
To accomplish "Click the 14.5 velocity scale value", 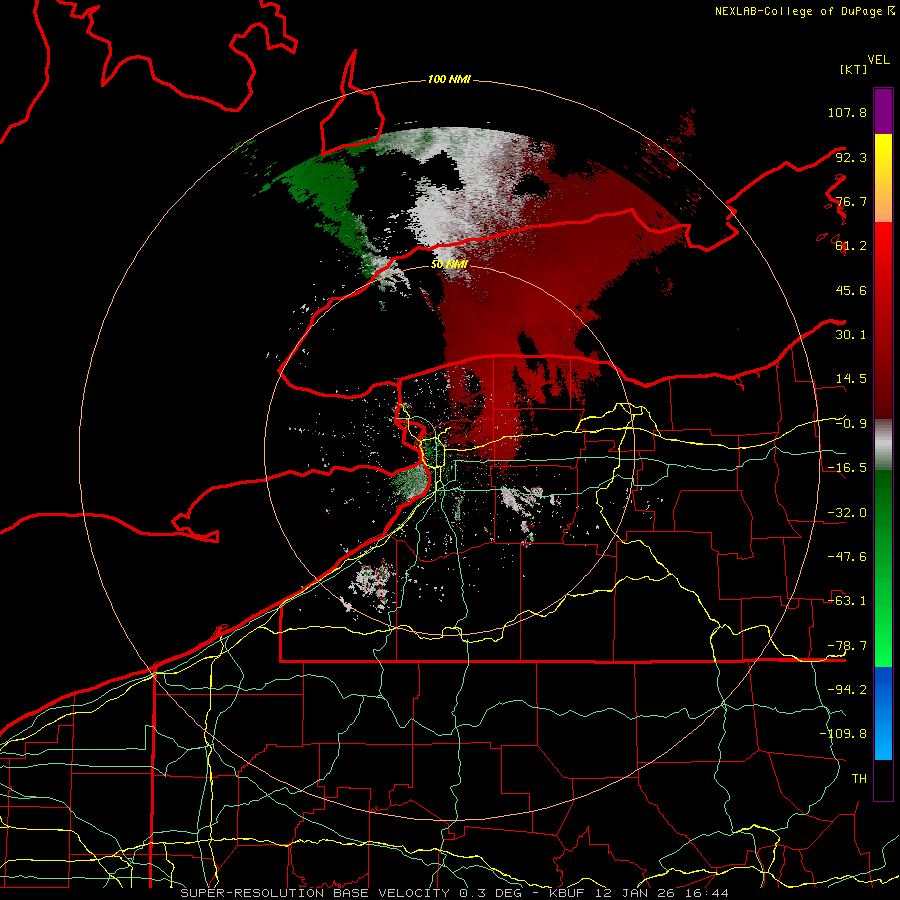I will (851, 379).
